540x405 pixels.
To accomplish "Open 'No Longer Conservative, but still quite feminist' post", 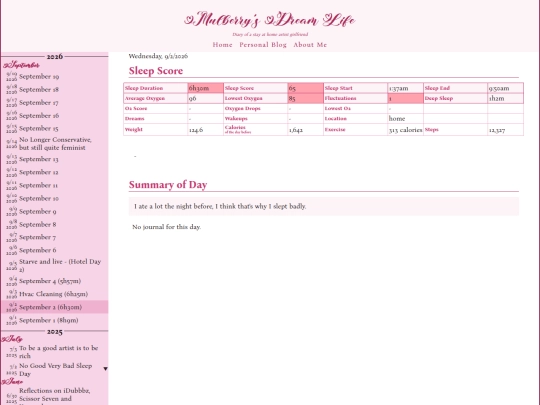I will (55, 144).
